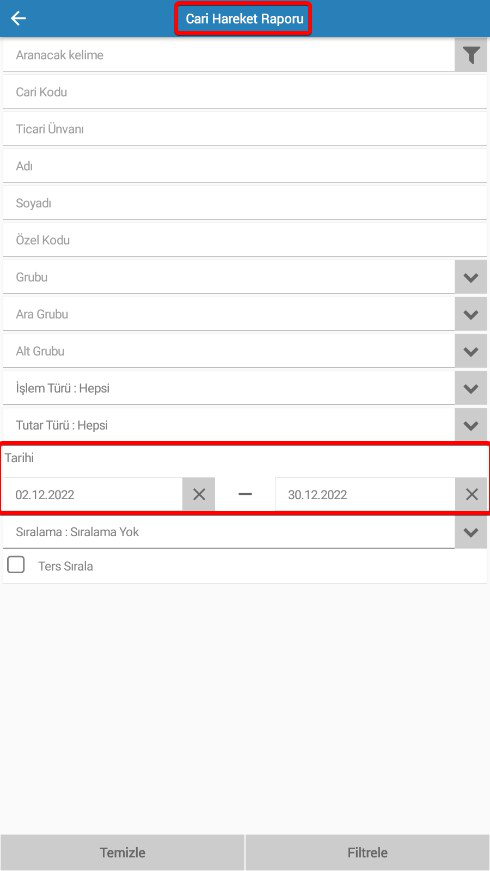Screen dimensions: 490x871
Task: Click the Ticari Ünvanı field
Action: pyautogui.click(x=245, y=129)
